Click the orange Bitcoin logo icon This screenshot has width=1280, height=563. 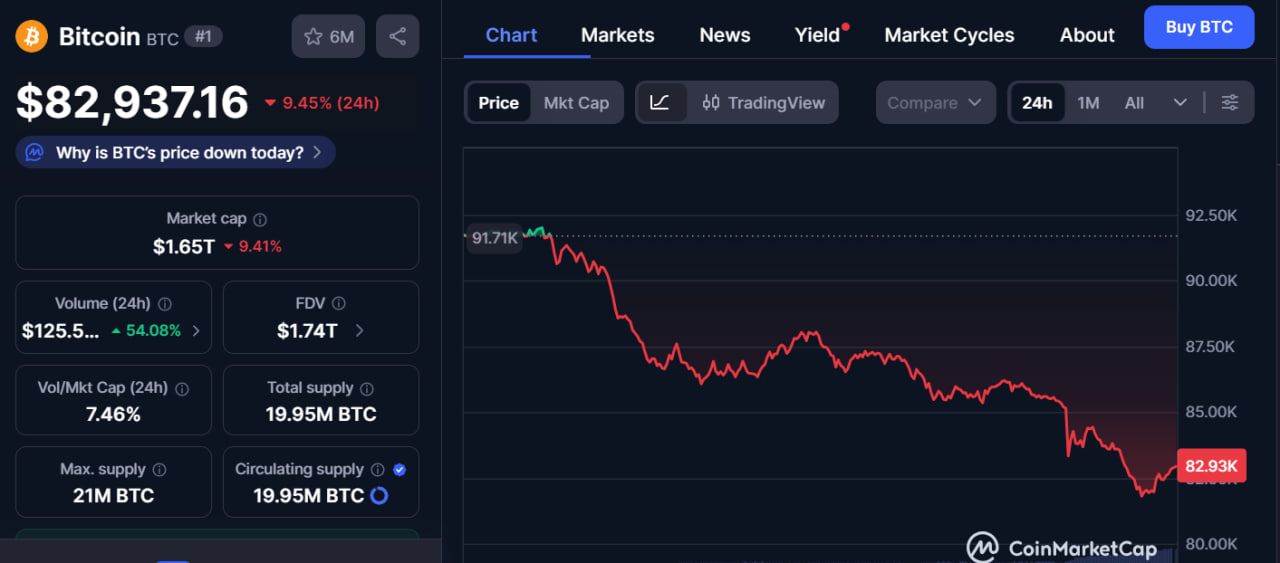[x=32, y=37]
